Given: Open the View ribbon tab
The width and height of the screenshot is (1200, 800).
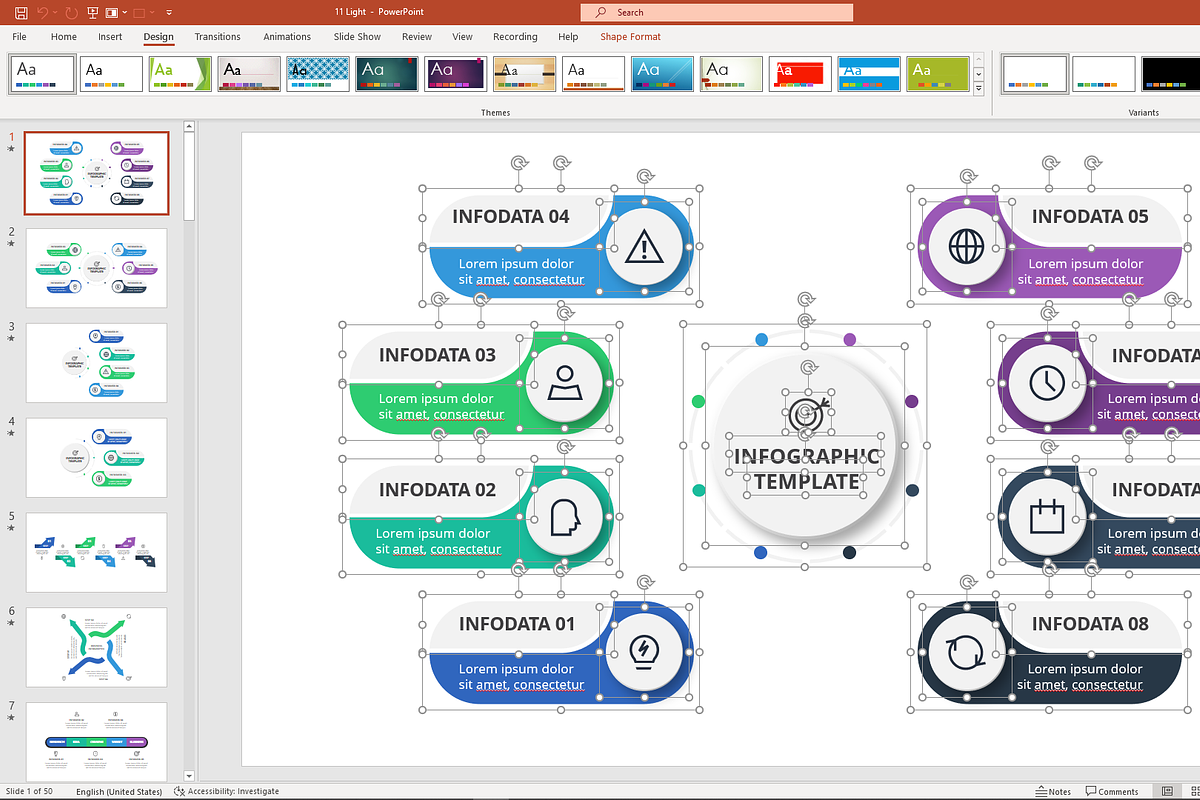Looking at the screenshot, I should [462, 37].
